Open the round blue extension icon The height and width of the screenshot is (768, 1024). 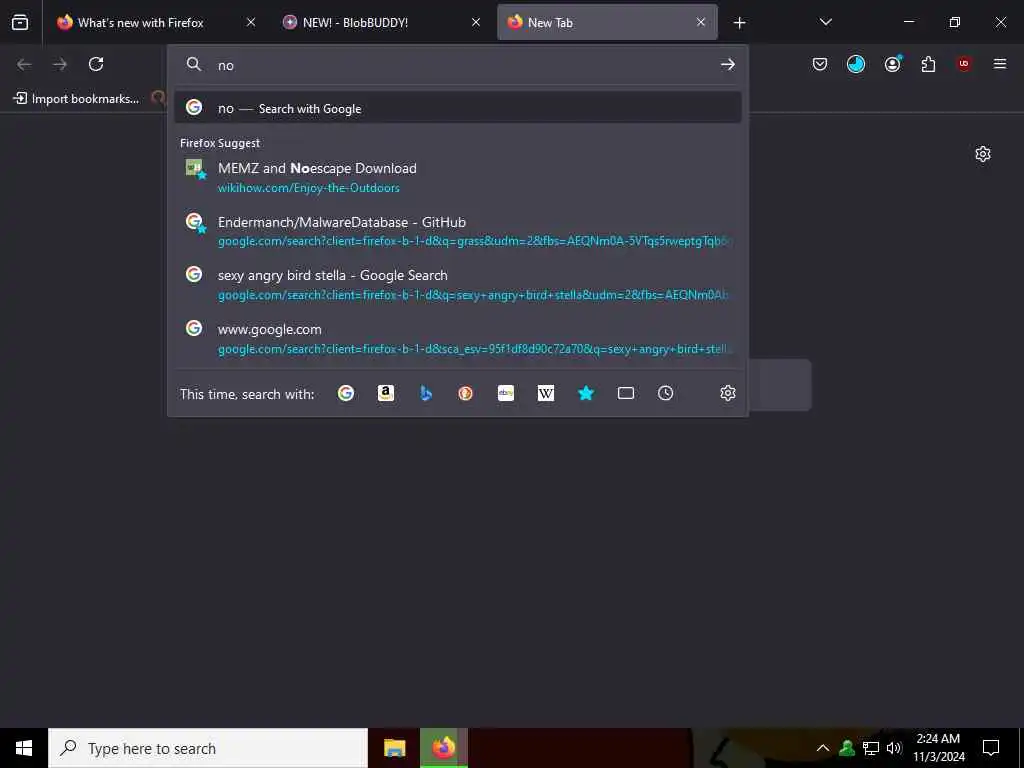coord(856,64)
